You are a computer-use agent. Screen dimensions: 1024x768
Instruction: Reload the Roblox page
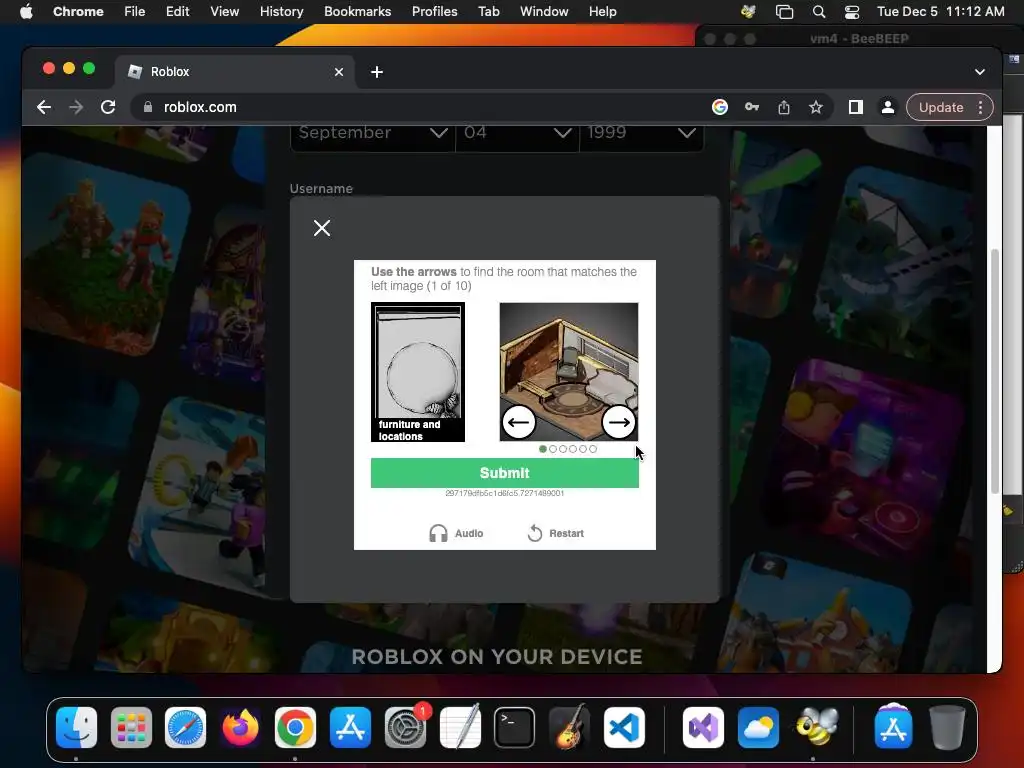(x=108, y=107)
